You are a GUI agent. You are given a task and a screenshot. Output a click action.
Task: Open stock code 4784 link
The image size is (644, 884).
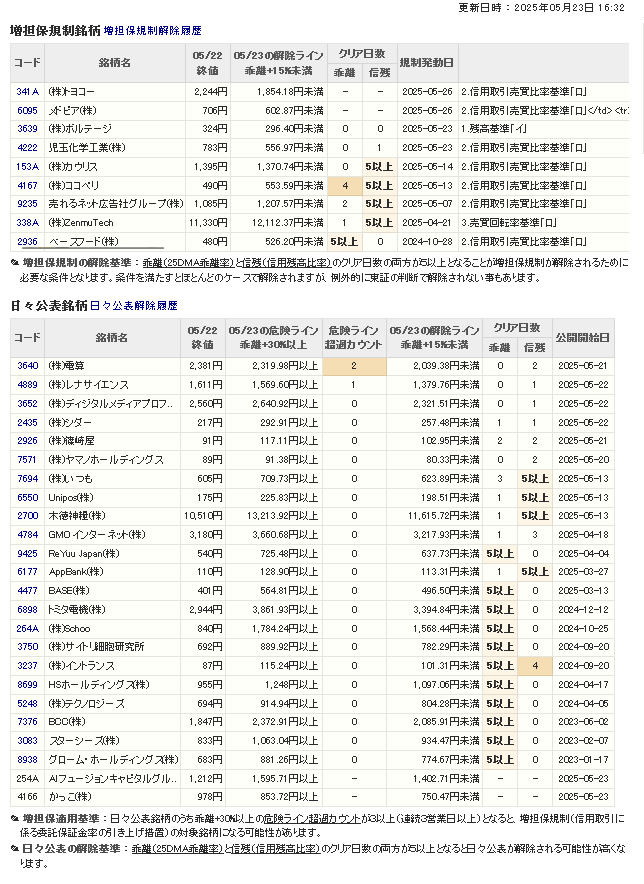point(27,534)
